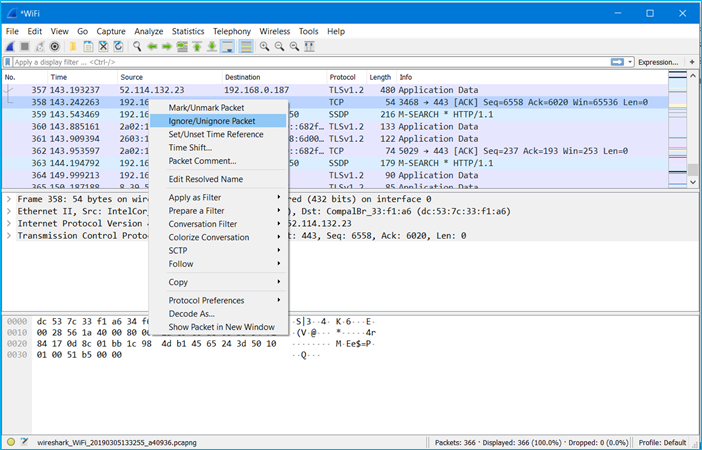This screenshot has width=702, height=450.
Task: Stop the running capture
Action: click(25, 47)
